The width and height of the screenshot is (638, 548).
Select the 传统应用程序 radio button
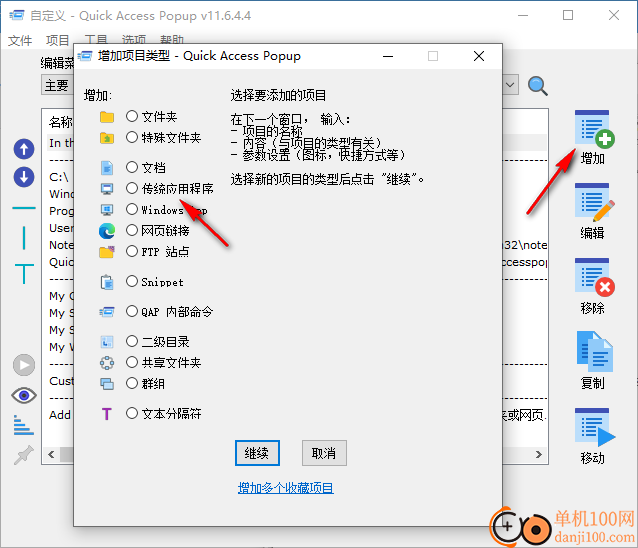[131, 188]
